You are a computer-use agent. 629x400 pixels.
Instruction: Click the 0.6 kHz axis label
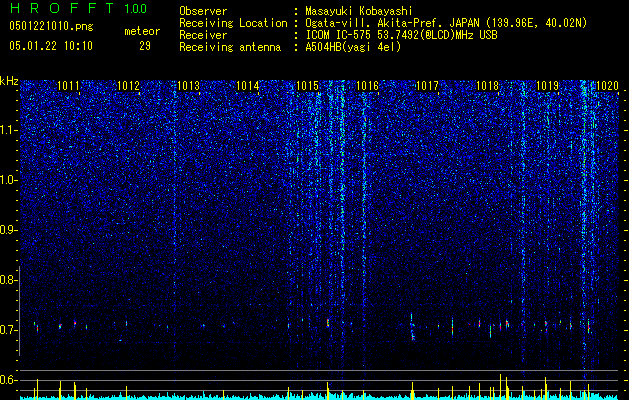(x=8, y=380)
